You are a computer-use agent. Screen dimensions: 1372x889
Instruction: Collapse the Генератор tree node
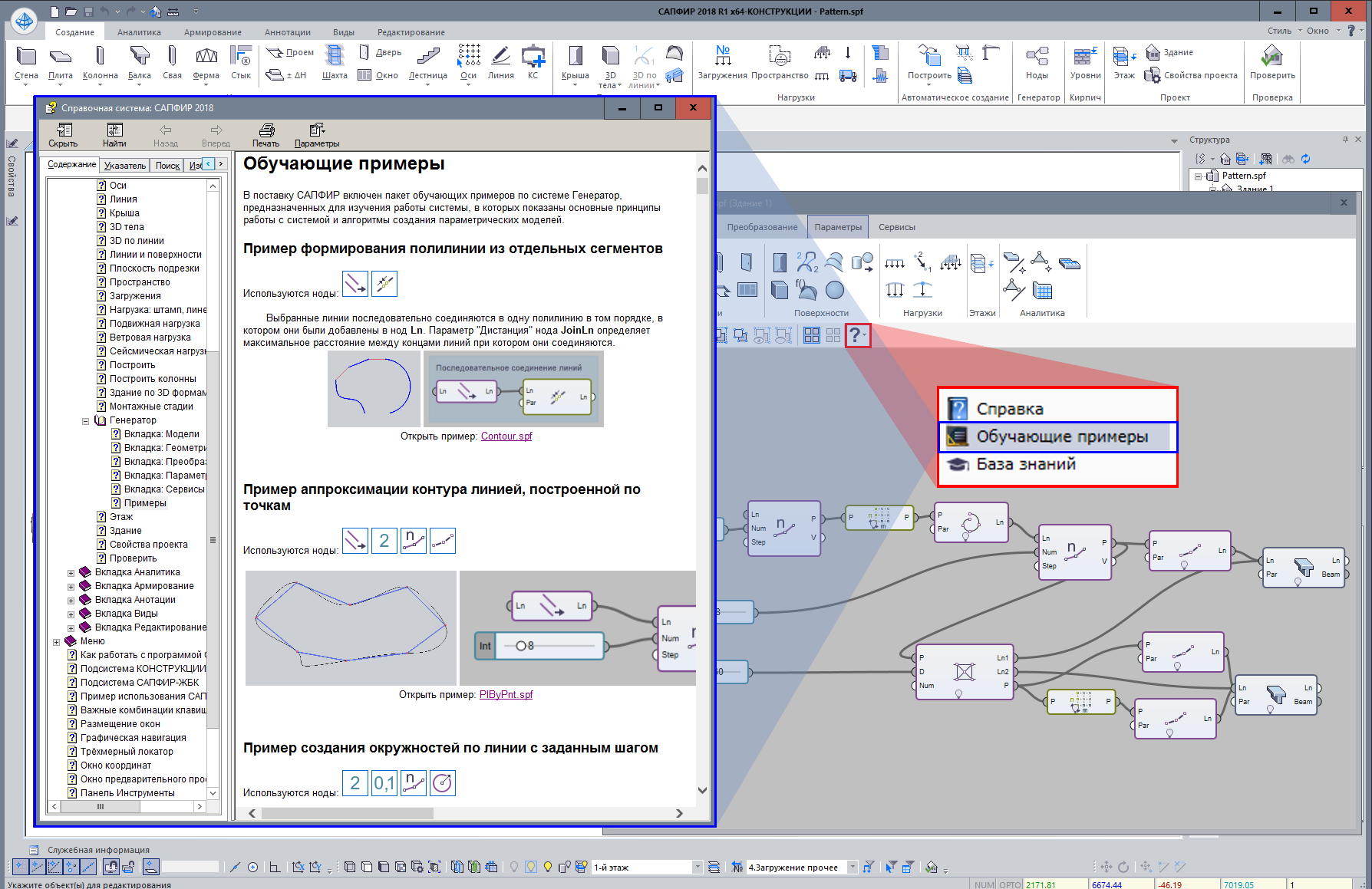(x=86, y=420)
